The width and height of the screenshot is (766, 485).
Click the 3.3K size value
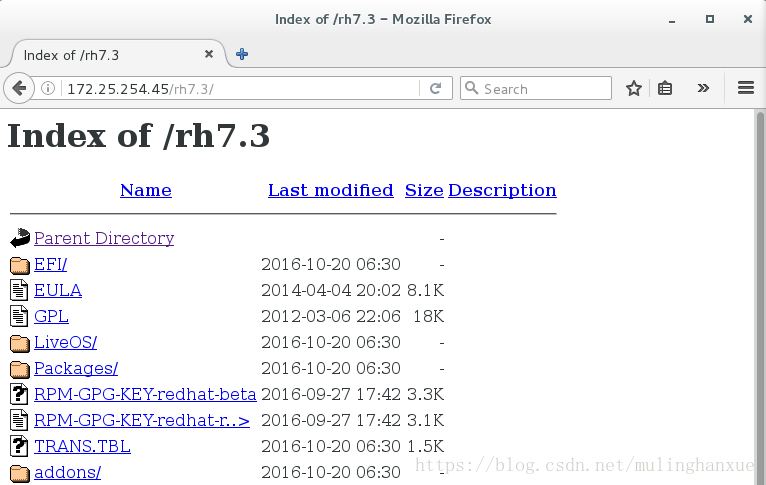click(x=426, y=394)
